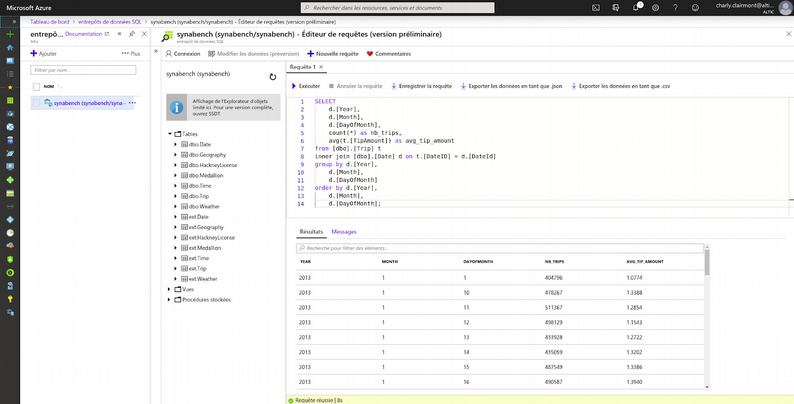
Task: Pin the SQL data warehouses blade
Action: pos(132,34)
